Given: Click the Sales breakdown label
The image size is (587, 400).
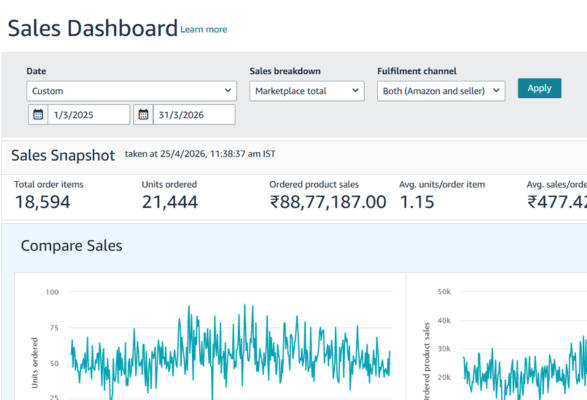Looking at the screenshot, I should [x=285, y=71].
